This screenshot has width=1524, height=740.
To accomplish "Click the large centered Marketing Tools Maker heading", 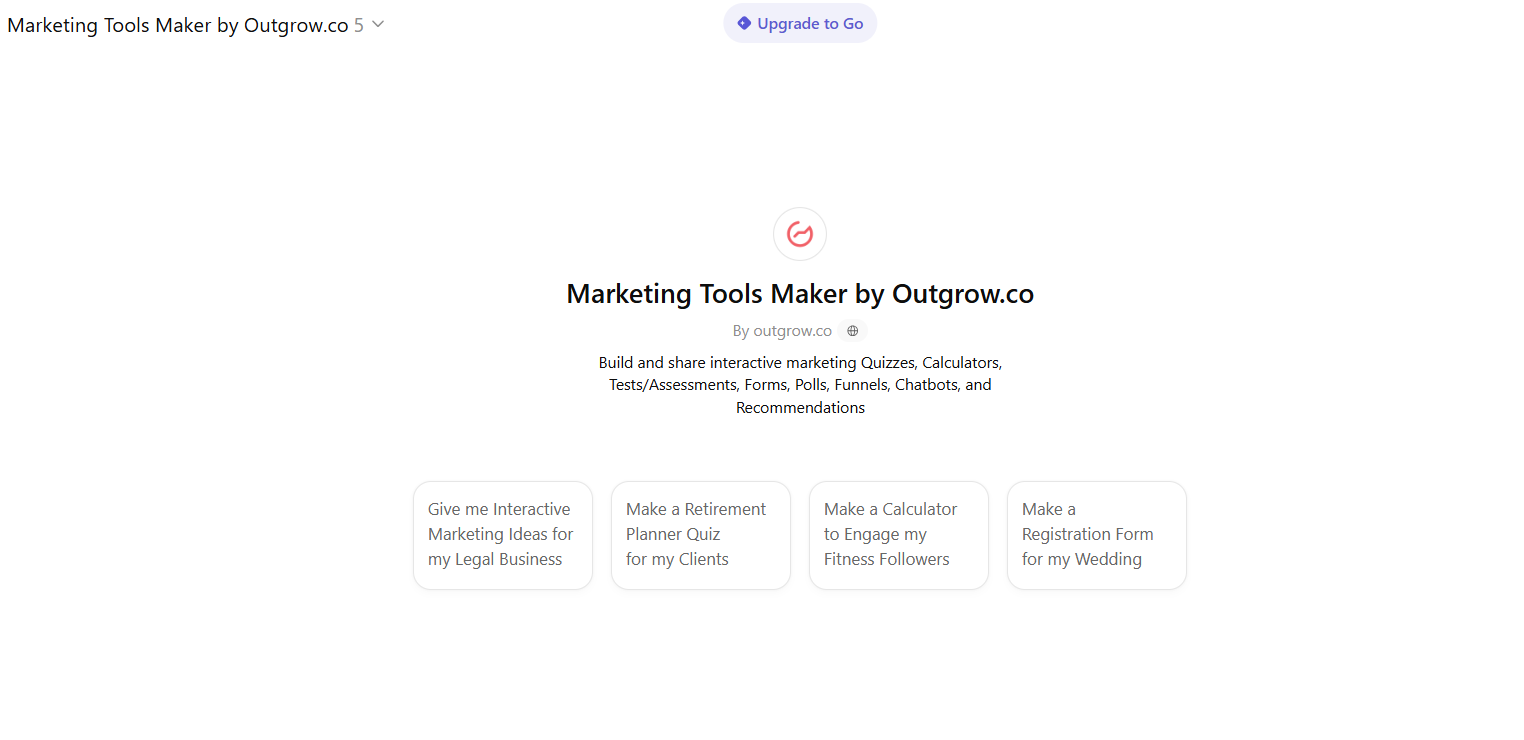I will (800, 294).
